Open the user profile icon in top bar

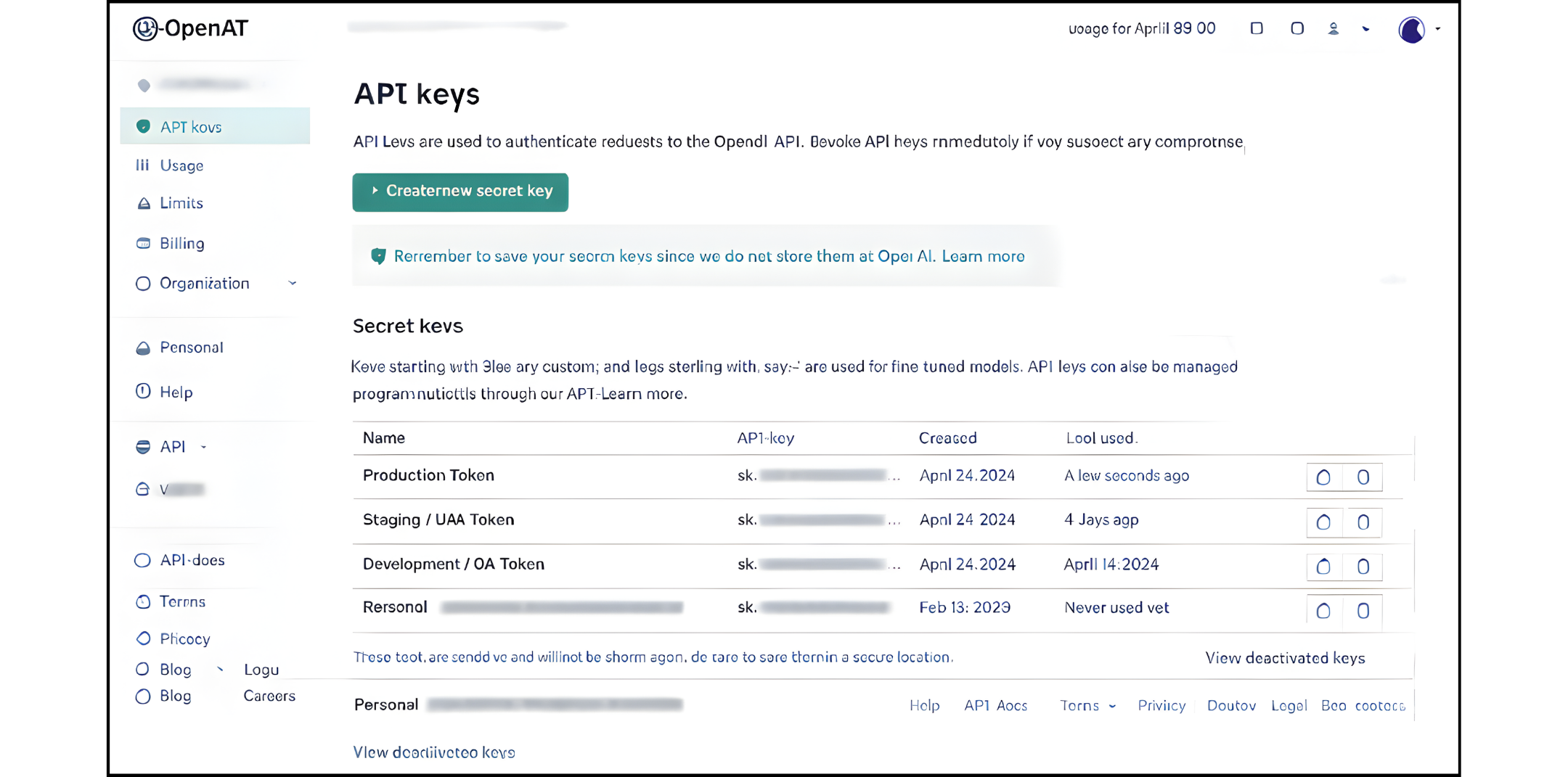pyautogui.click(x=1334, y=29)
